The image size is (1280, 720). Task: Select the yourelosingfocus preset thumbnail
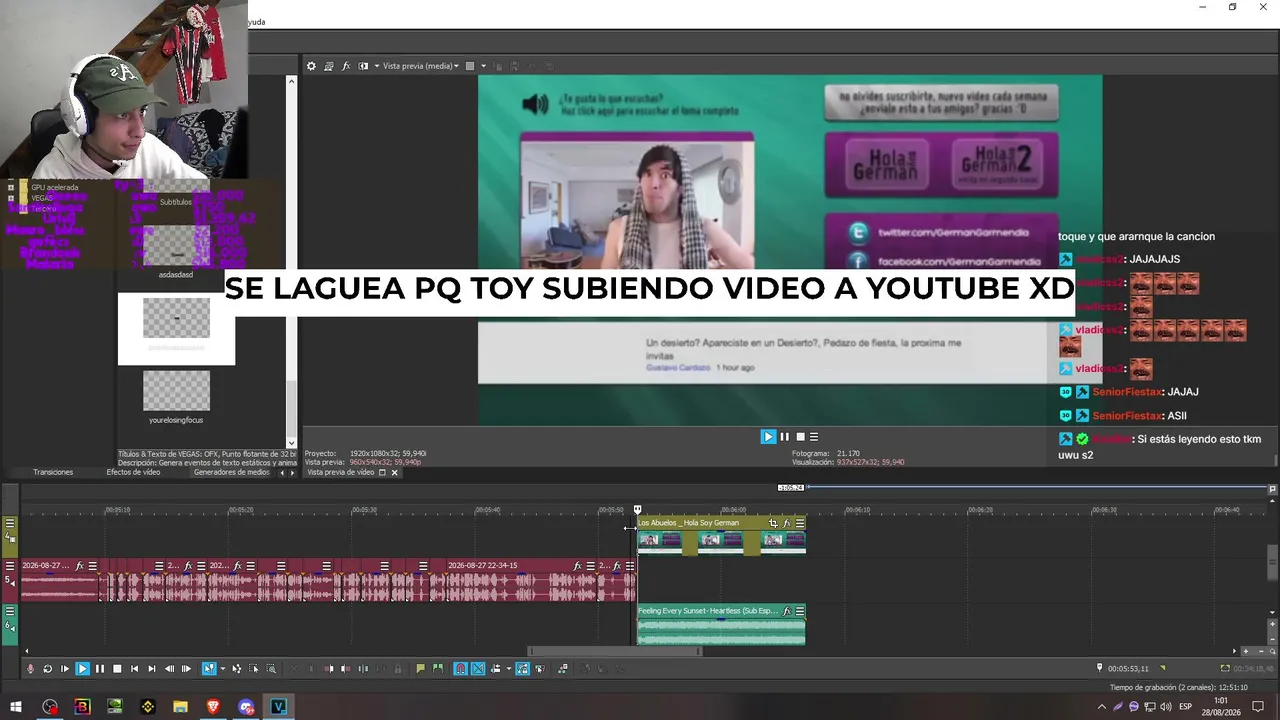coord(176,391)
